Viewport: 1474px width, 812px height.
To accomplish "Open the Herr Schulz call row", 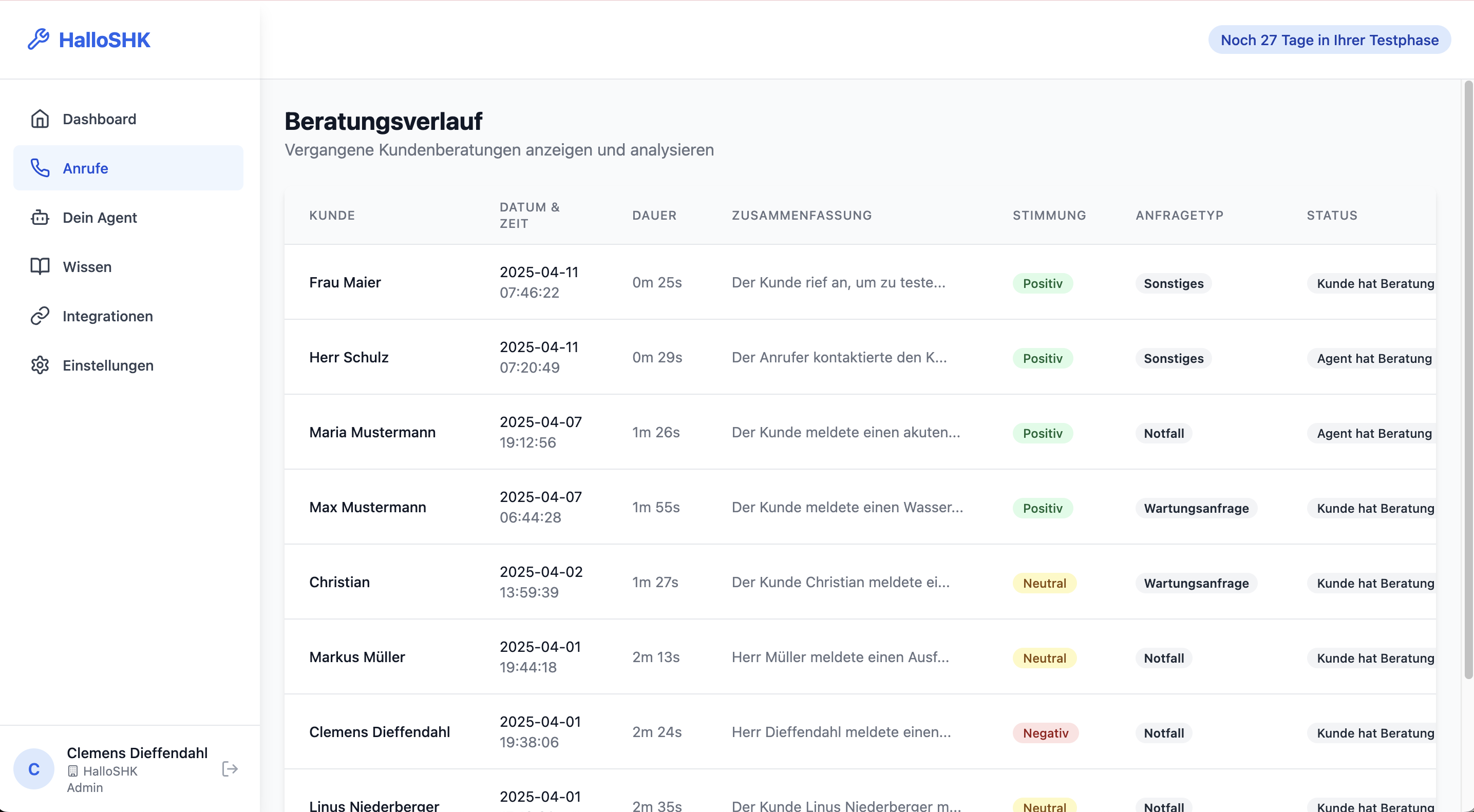I will click(860, 357).
